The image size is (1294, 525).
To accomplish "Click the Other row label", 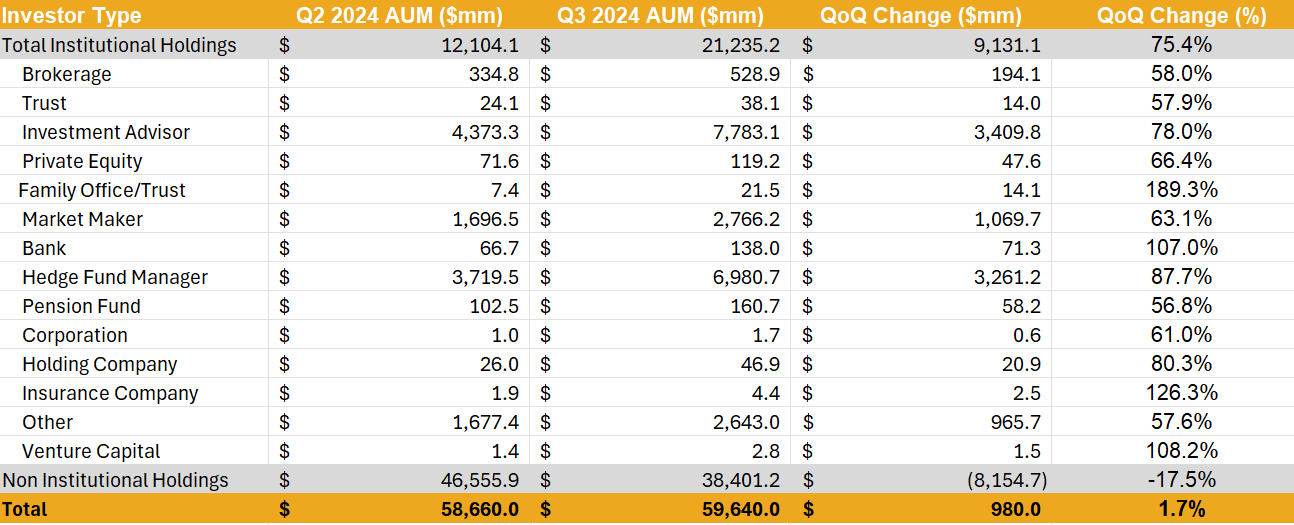I will click(x=48, y=422).
